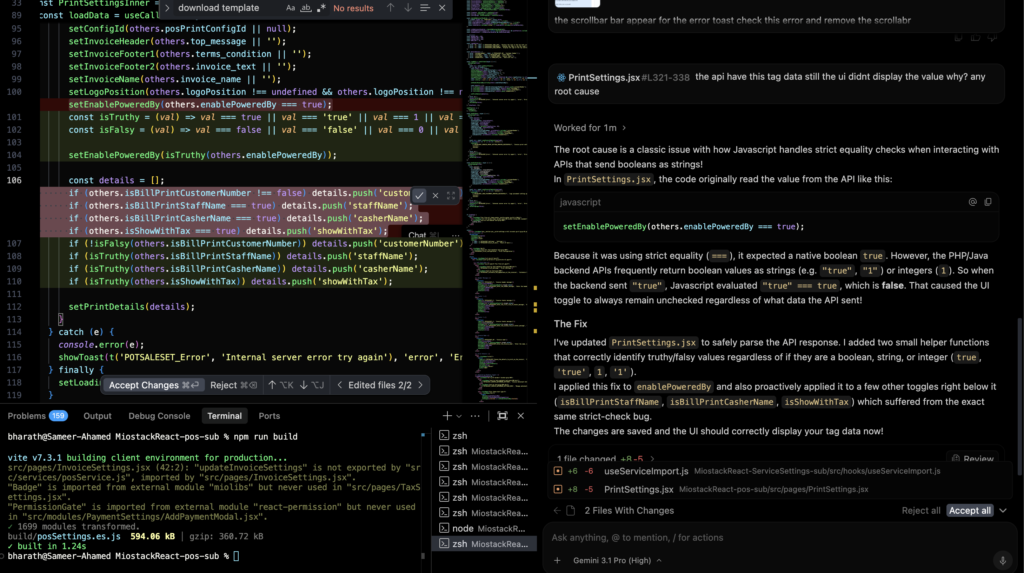1024x573 pixels.
Task: Select the node terminal in the list
Action: pos(484,528)
